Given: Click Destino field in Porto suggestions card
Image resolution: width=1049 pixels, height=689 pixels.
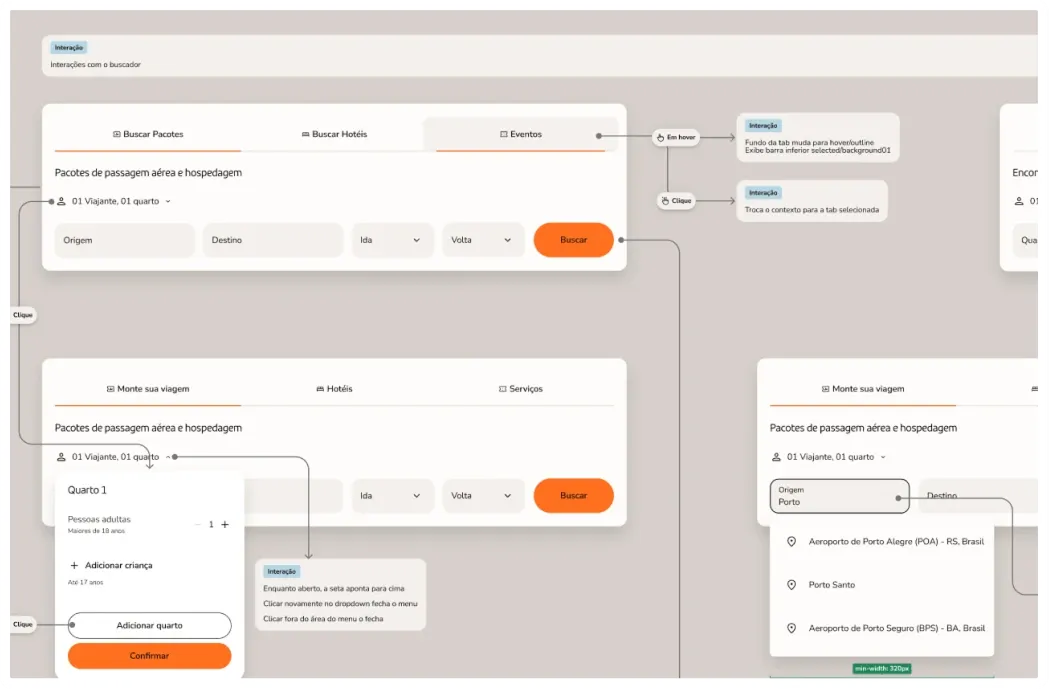Looking at the screenshot, I should pyautogui.click(x=978, y=496).
